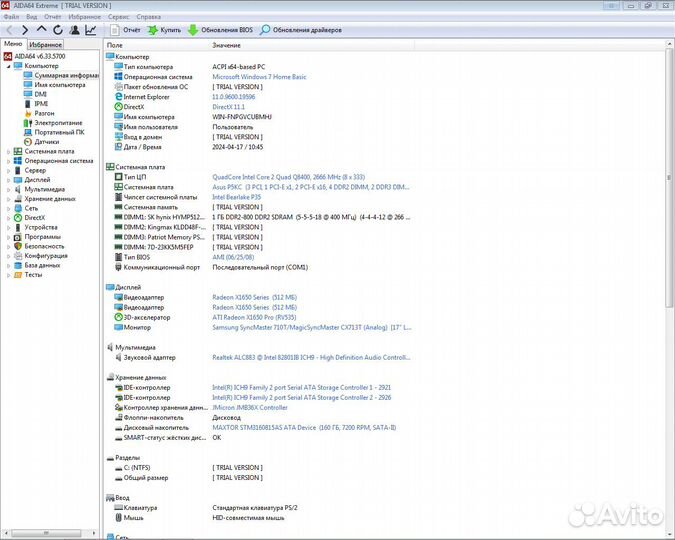Expand Операционная система tree node

click(8, 161)
